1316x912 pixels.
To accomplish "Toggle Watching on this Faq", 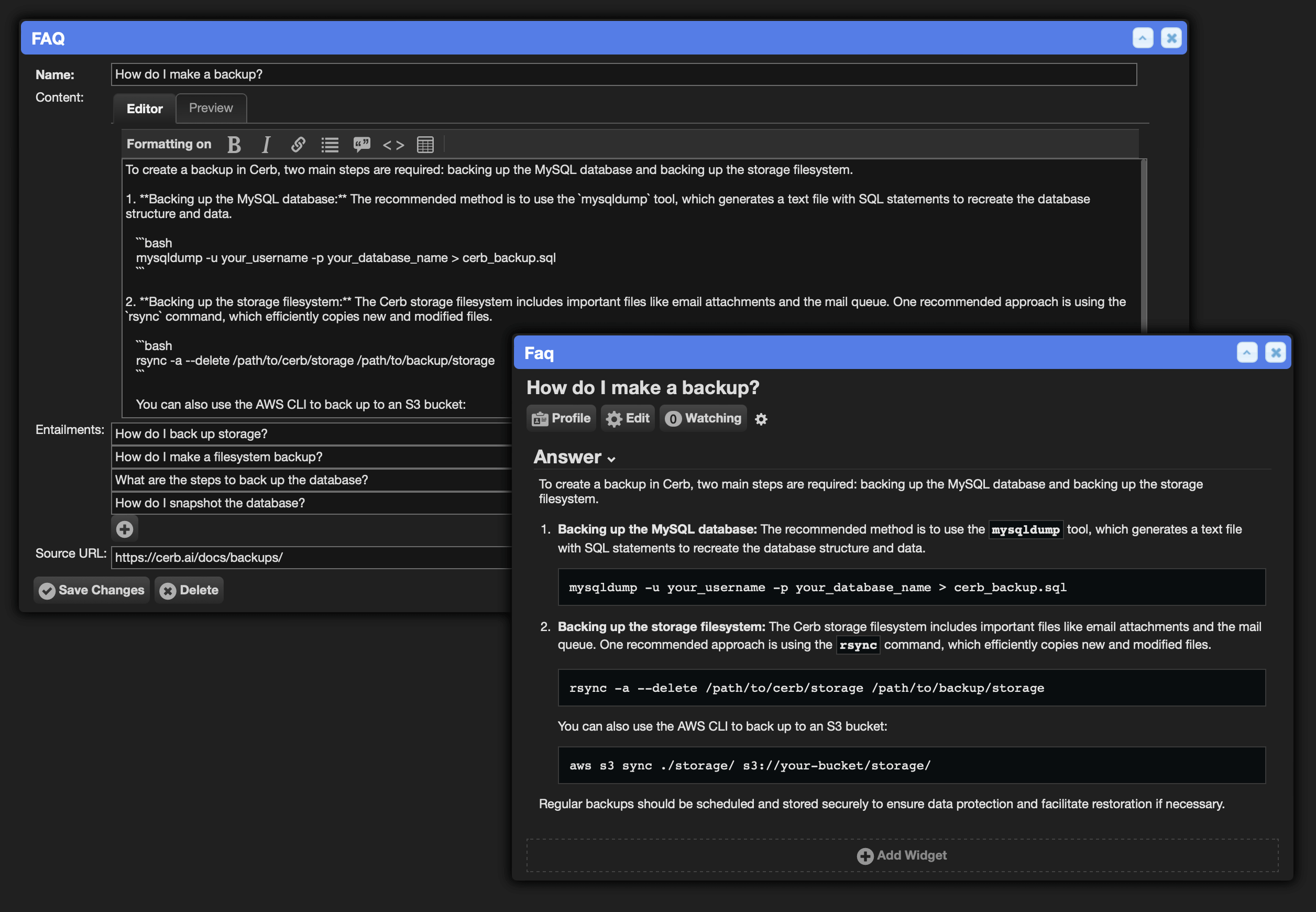I will click(x=703, y=418).
